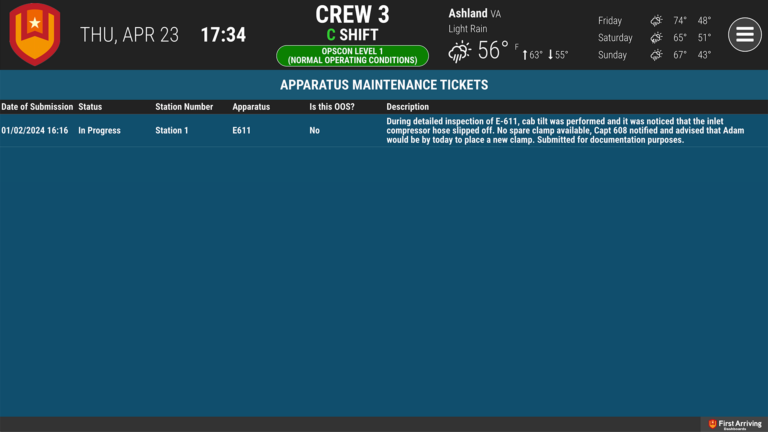The image size is (768, 432).
Task: Click the fire department shield logo
Action: 35,34
